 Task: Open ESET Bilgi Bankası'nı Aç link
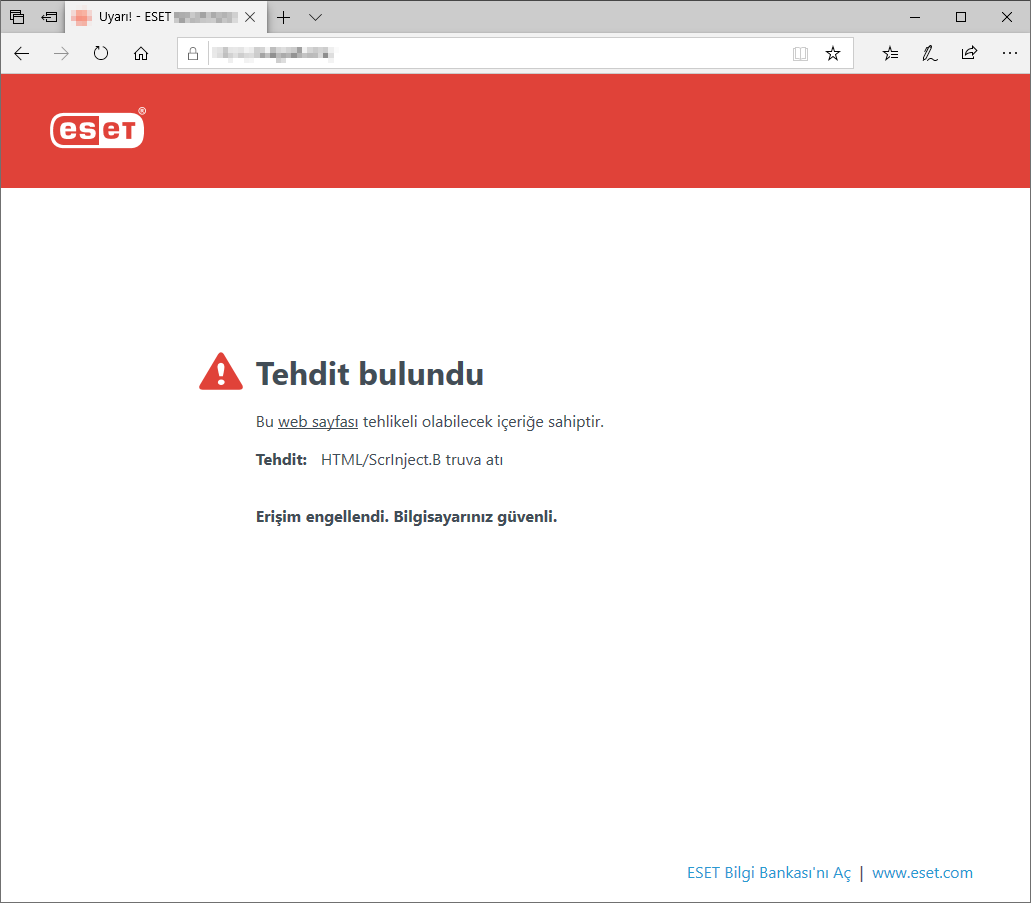768,872
